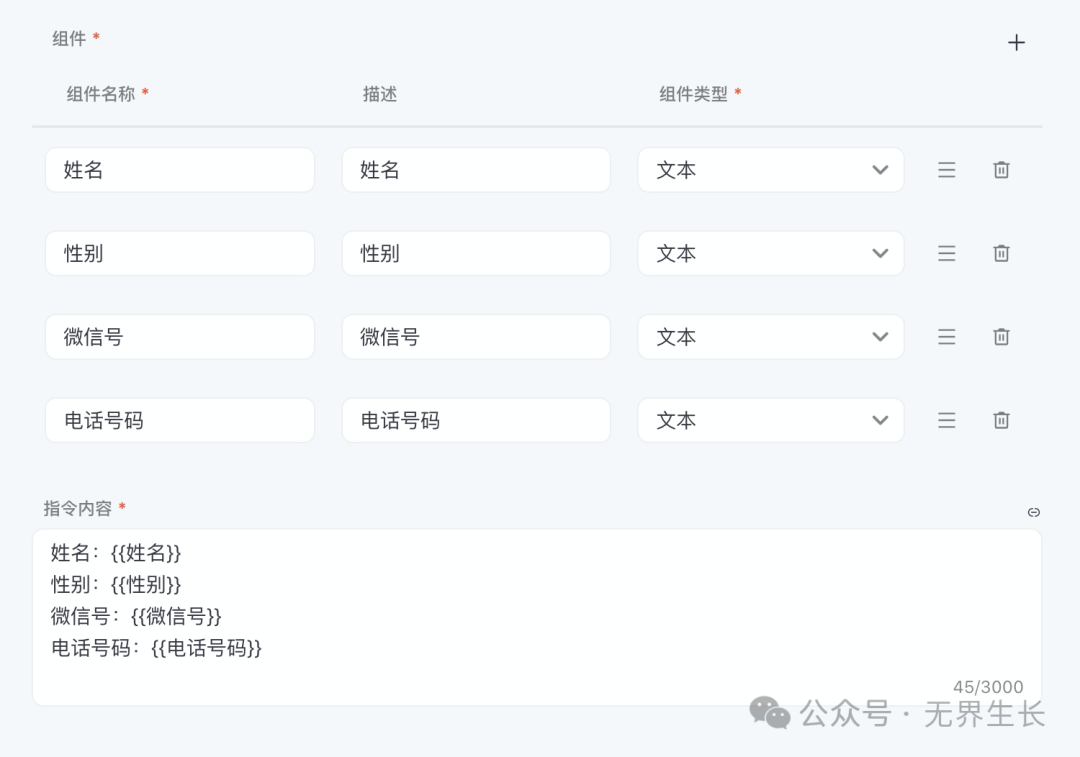Open the component type dropdown for 姓名
This screenshot has height=757, width=1080.
tap(770, 170)
